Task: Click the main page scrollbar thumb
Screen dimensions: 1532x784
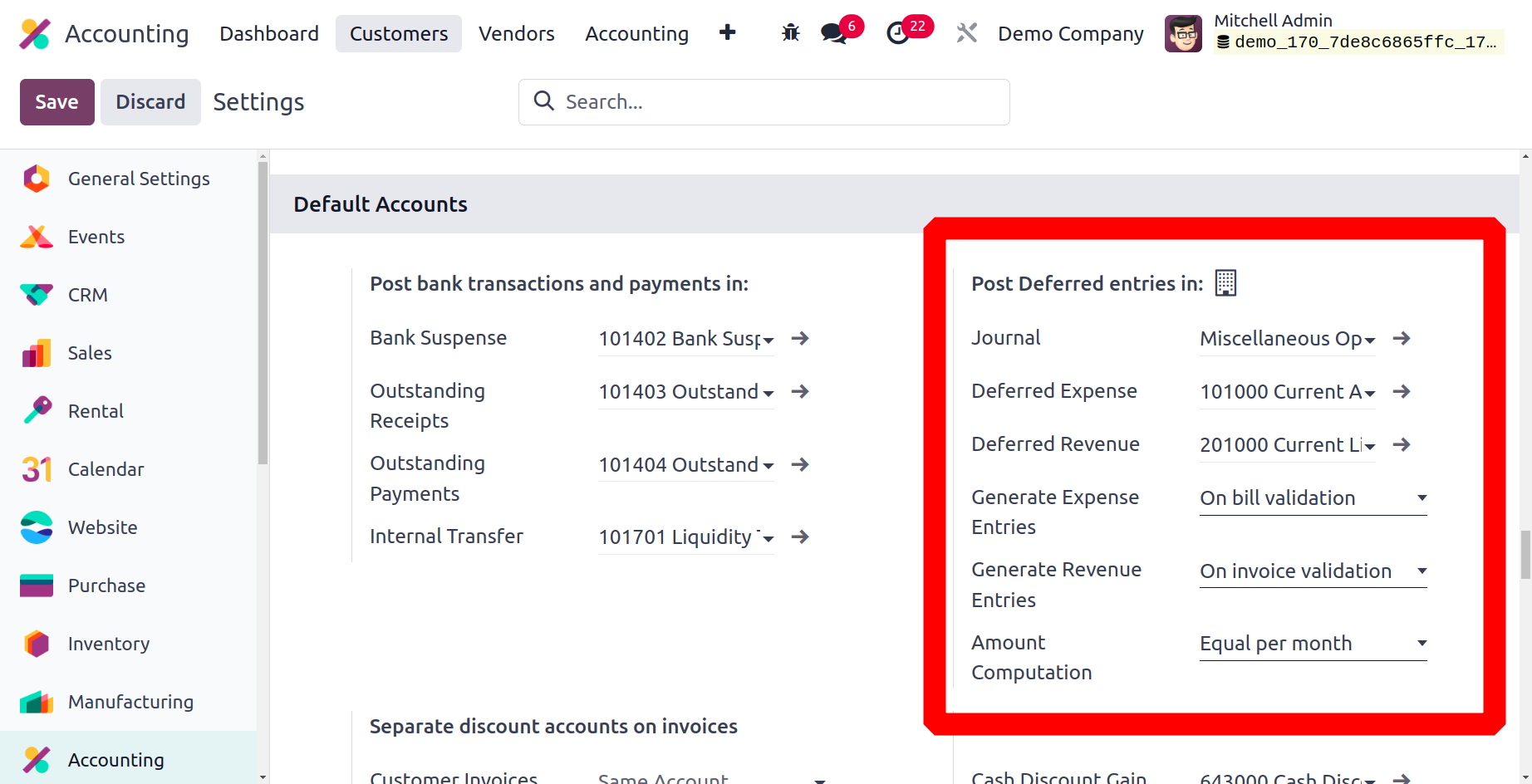Action: [x=1525, y=555]
